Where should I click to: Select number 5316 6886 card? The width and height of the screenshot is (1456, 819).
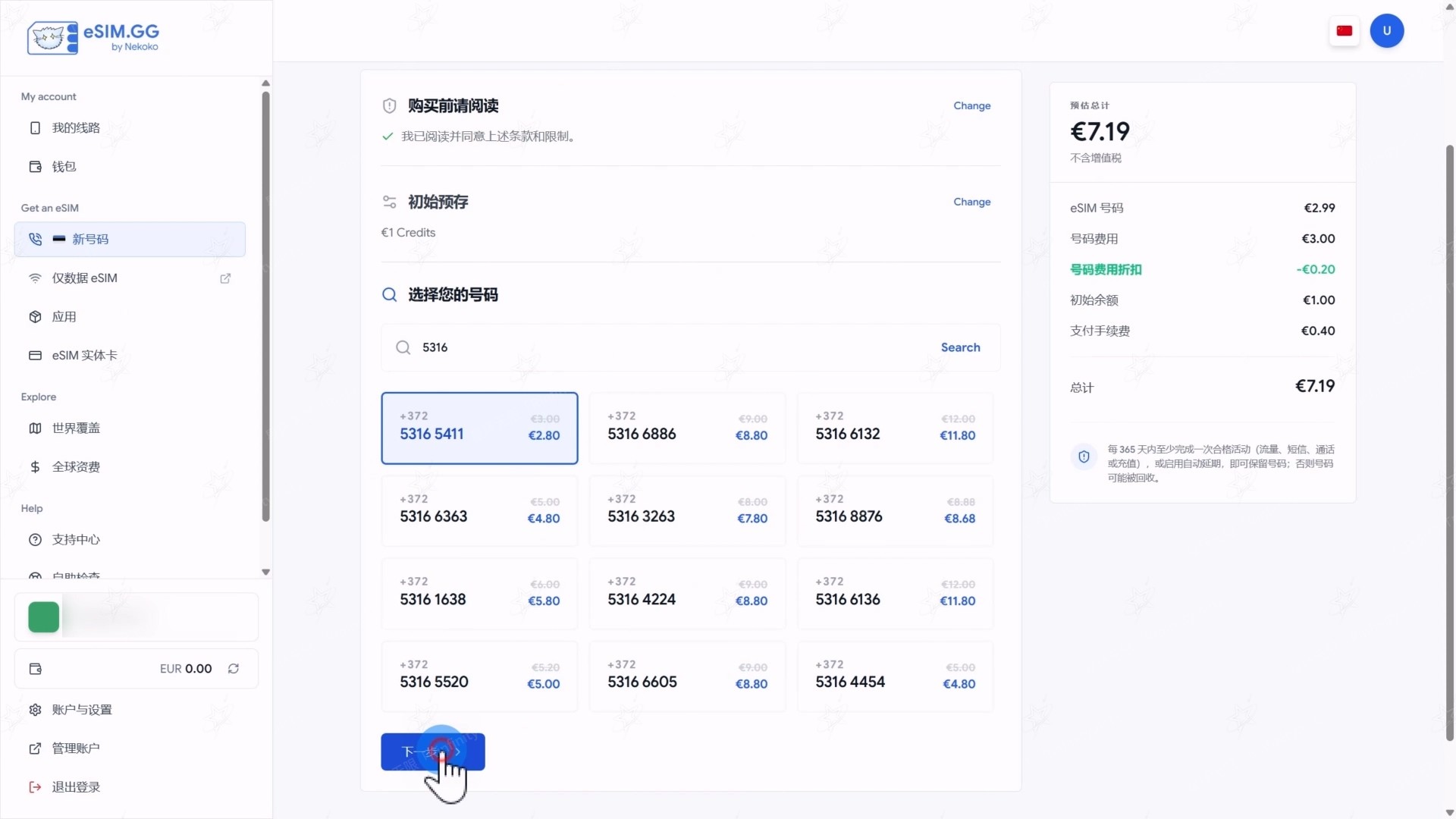687,428
